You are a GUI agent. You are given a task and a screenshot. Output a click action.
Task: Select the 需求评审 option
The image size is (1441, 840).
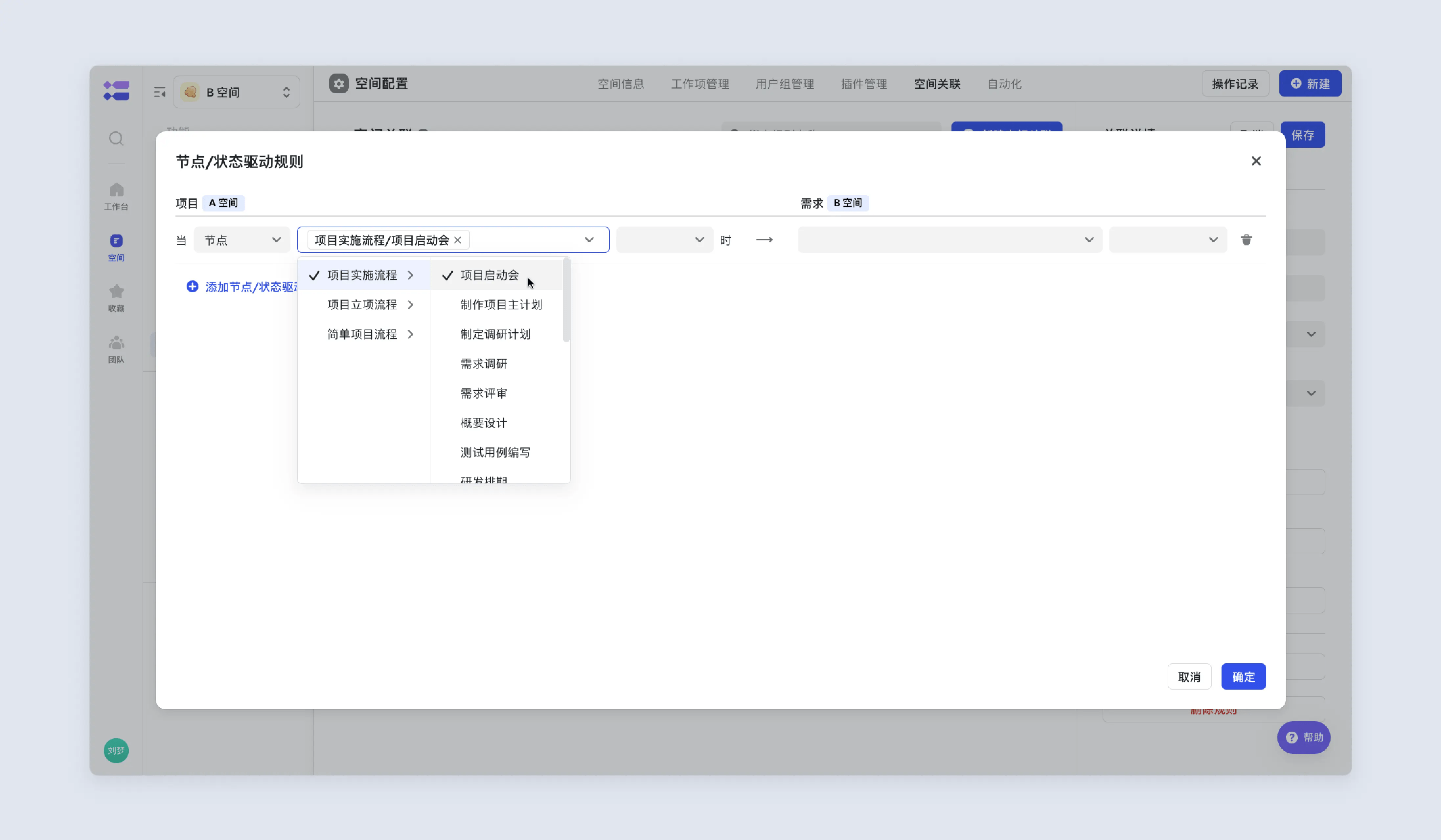[496, 393]
